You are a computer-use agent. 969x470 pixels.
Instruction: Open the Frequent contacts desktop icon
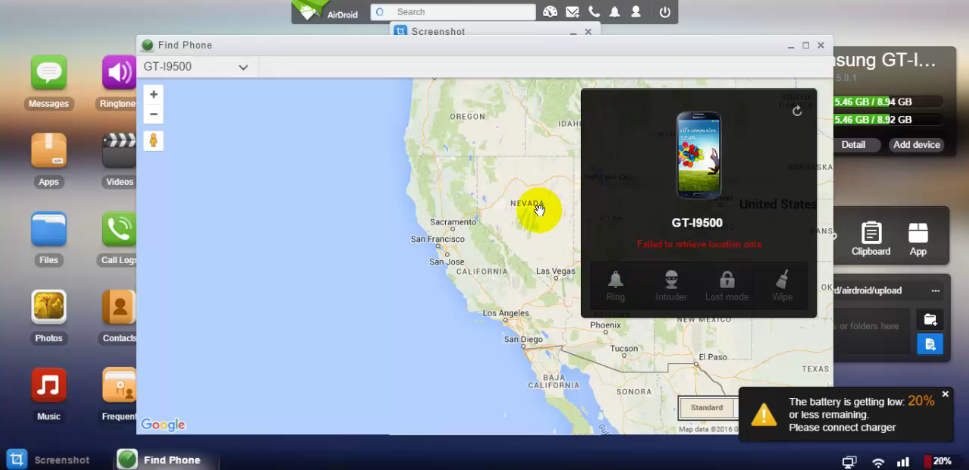tap(119, 385)
